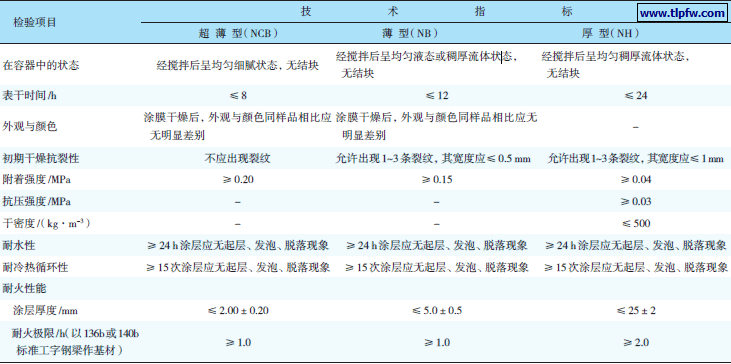731x364 pixels.
Task: Click the ≤ 12 value cell
Action: click(436, 96)
